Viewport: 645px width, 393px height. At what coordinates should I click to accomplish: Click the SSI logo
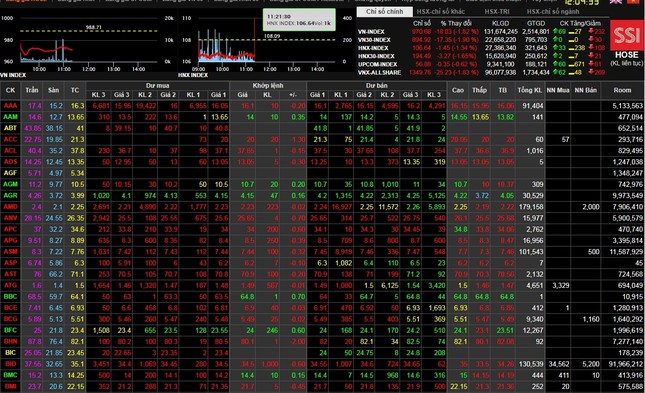click(x=626, y=35)
